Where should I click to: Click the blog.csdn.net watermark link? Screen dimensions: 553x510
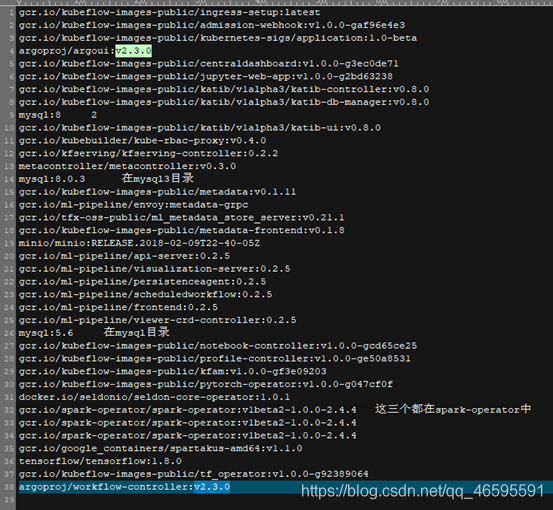tap(422, 491)
